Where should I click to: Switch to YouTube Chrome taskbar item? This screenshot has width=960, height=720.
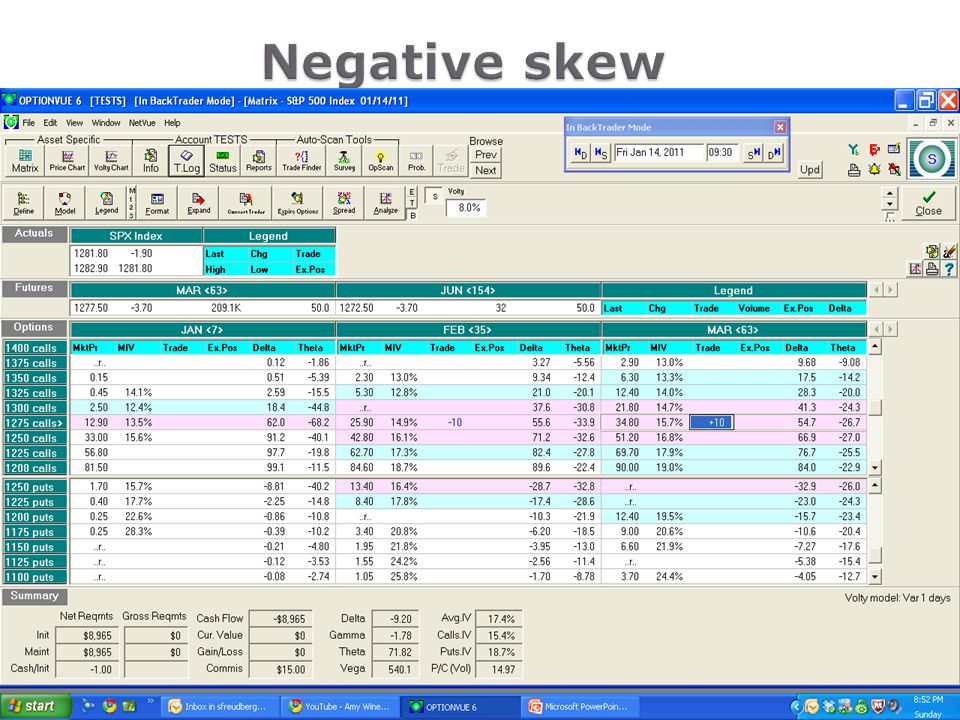tap(341, 707)
